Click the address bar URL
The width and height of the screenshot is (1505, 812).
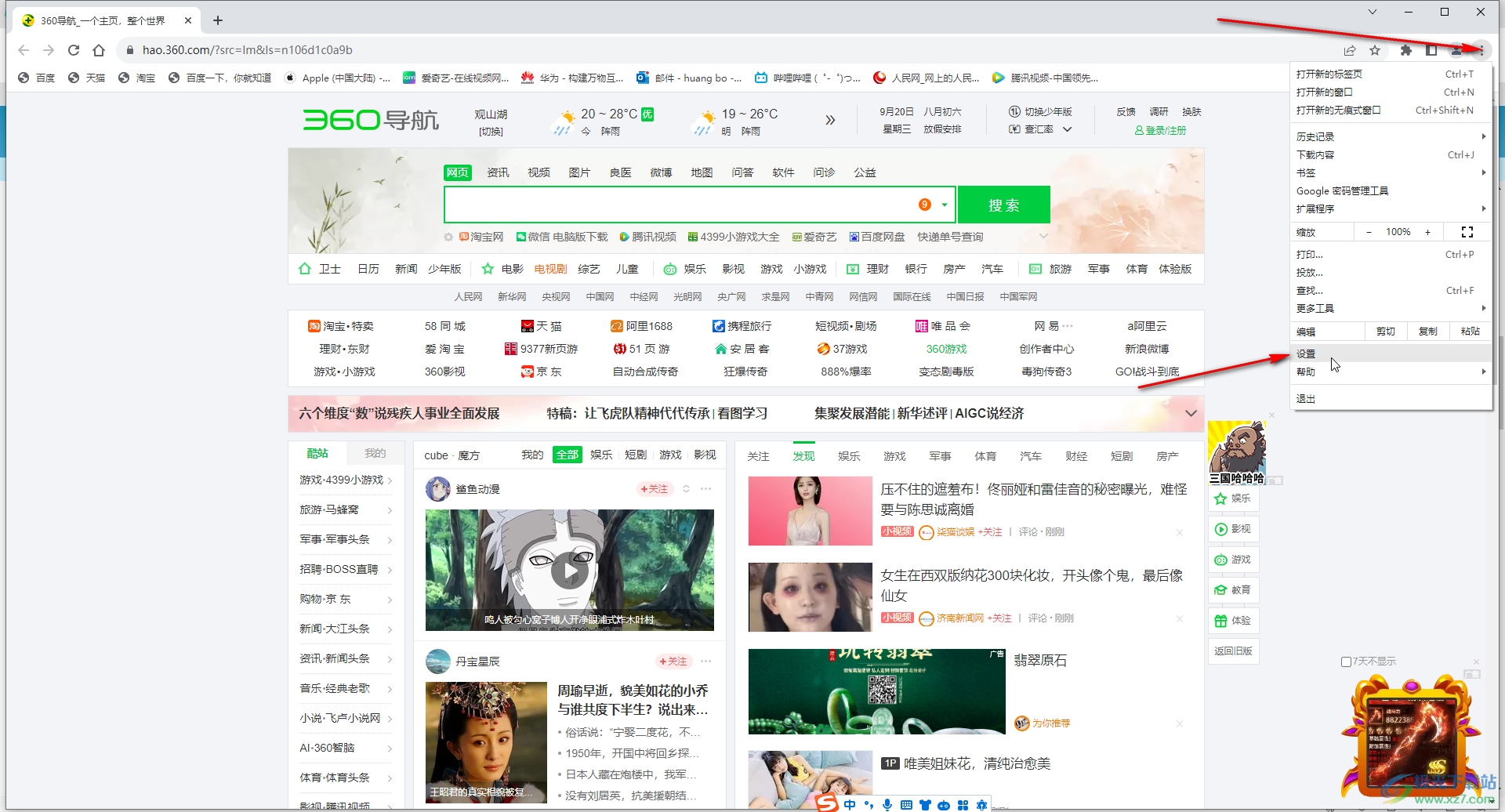pyautogui.click(x=248, y=50)
